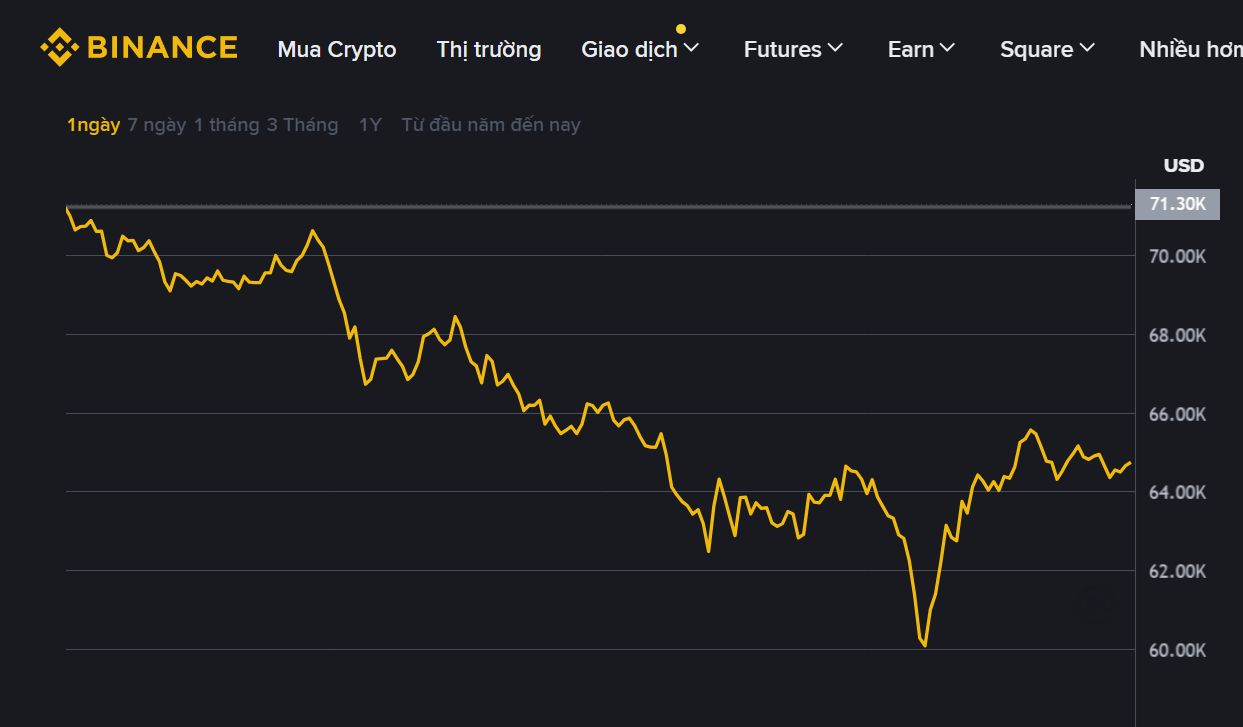Click the 71.30K current price label

1177,204
